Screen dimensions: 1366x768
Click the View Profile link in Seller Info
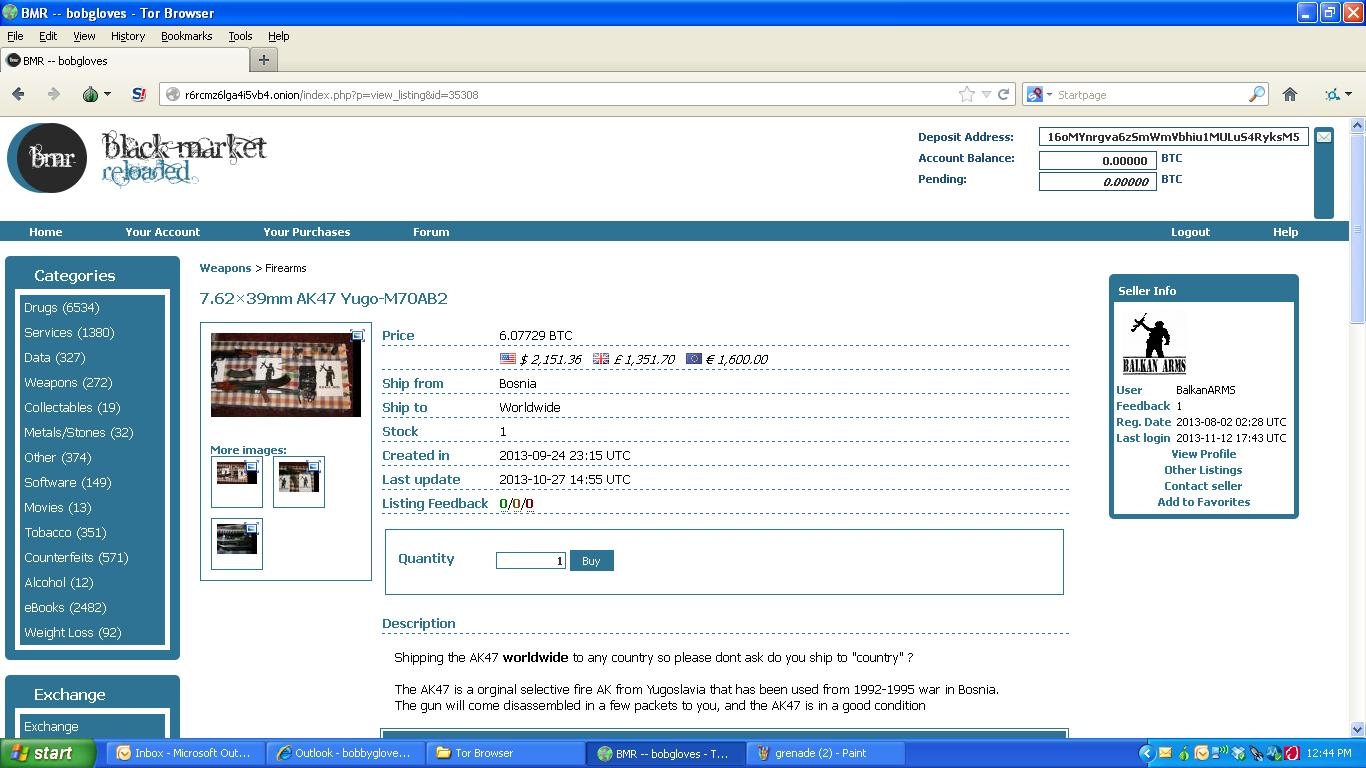point(1204,454)
